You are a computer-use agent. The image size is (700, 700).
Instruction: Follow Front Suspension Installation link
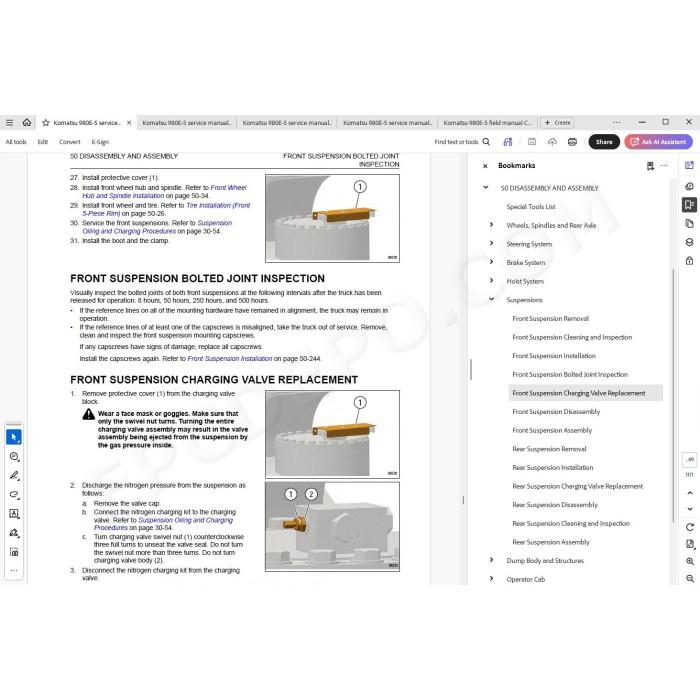coord(229,358)
